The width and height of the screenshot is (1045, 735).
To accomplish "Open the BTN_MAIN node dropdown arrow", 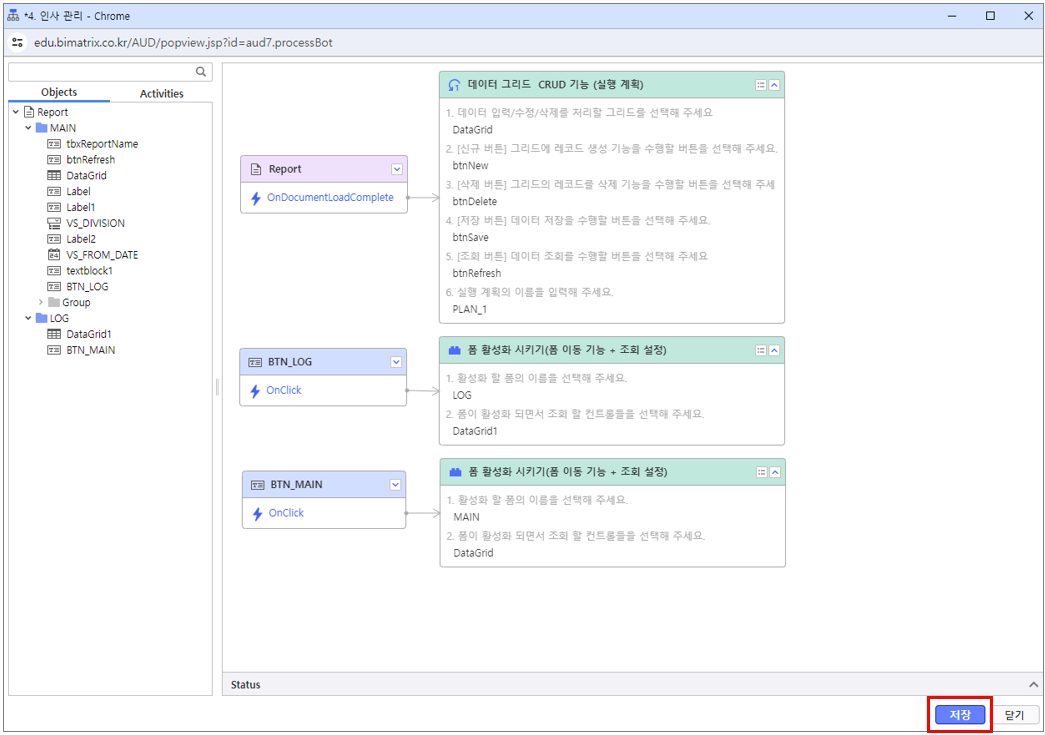I will tap(395, 485).
